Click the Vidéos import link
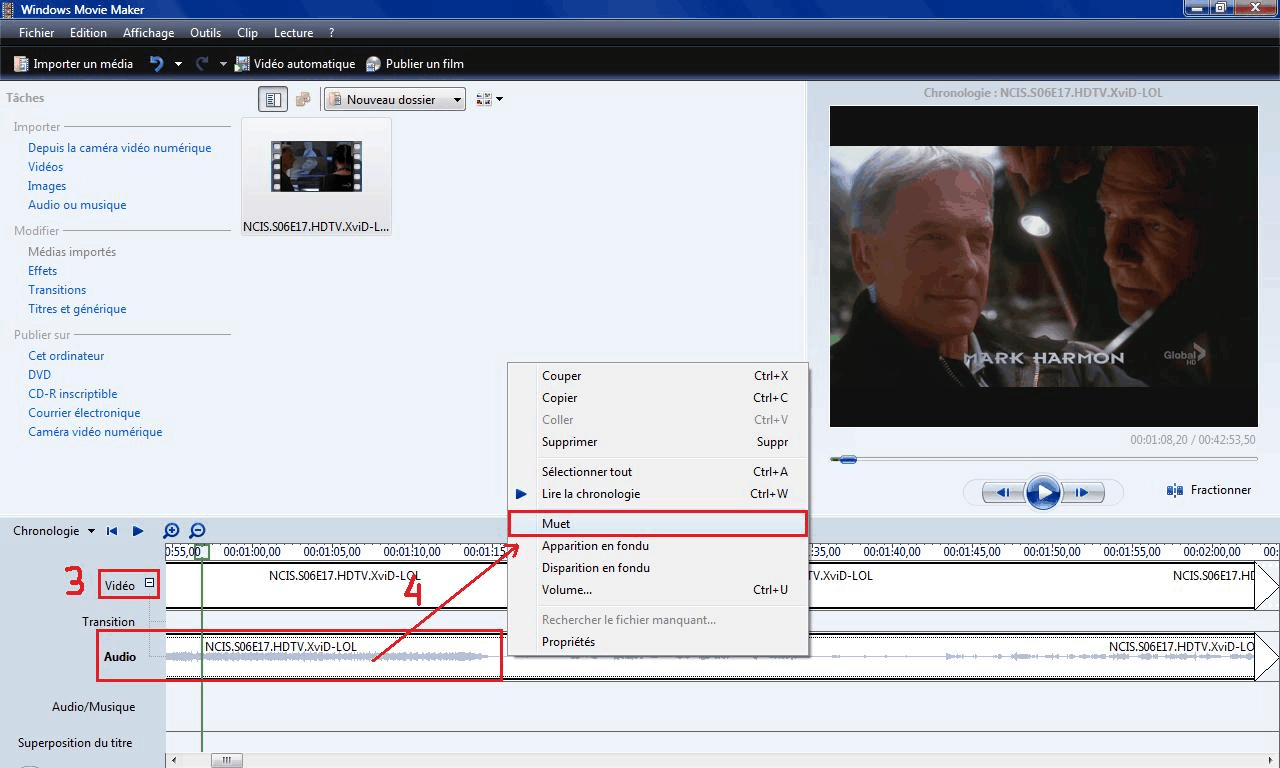 pyautogui.click(x=45, y=167)
